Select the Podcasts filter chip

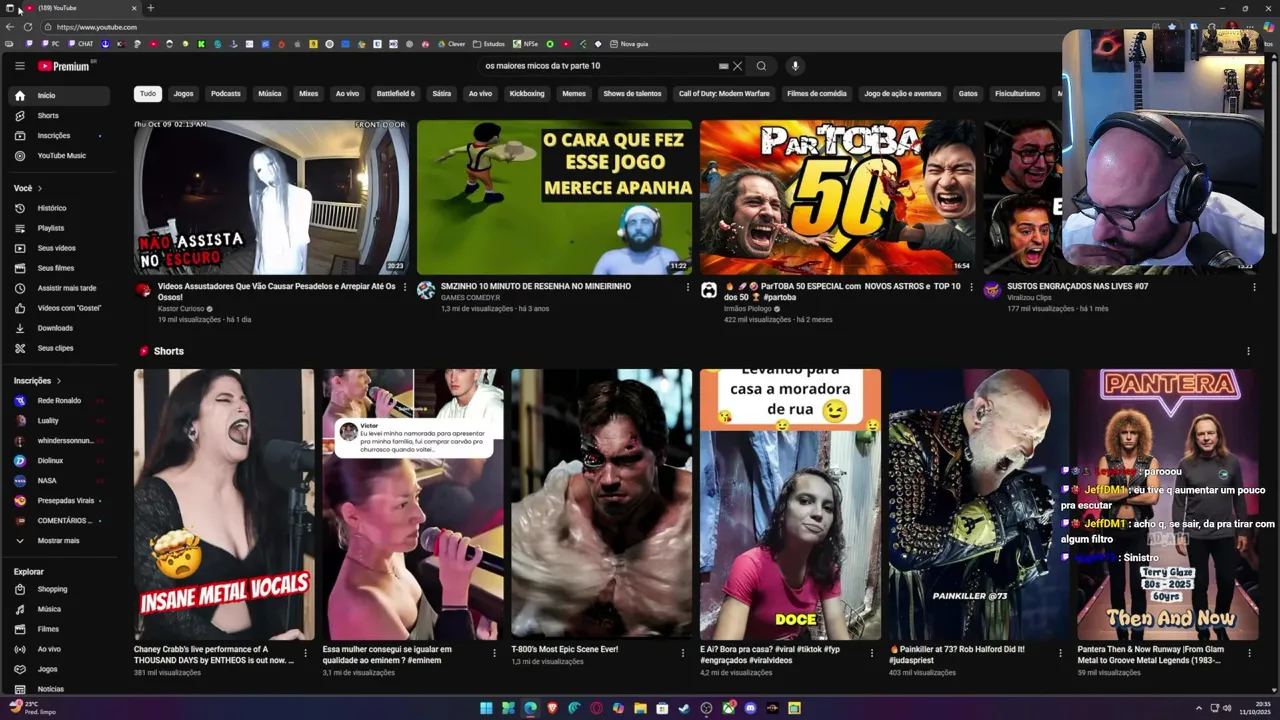[226, 94]
